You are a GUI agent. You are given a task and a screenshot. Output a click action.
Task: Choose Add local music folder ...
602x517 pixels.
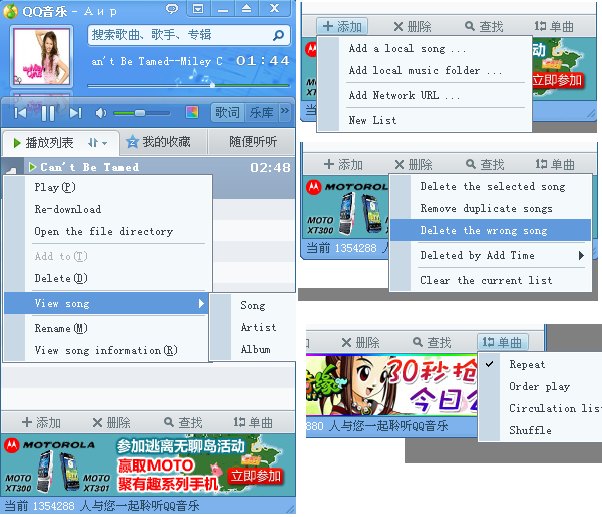click(x=424, y=71)
